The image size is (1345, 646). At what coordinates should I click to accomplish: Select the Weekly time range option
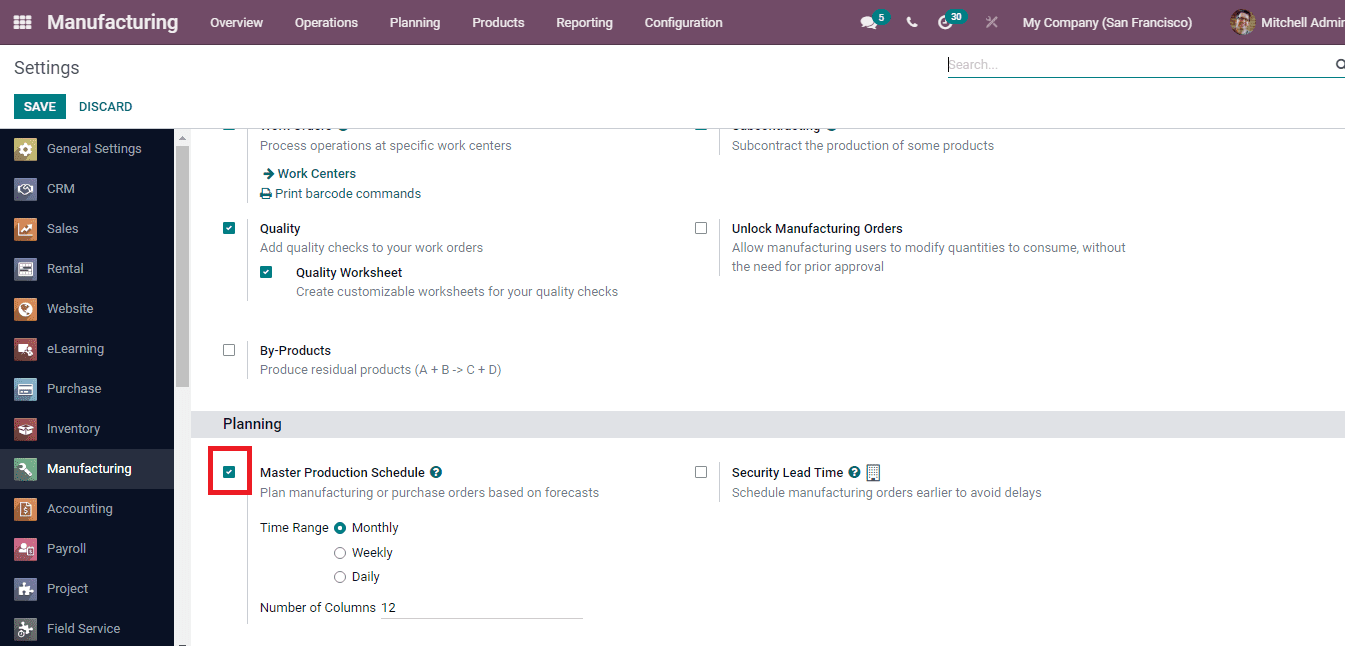point(340,552)
